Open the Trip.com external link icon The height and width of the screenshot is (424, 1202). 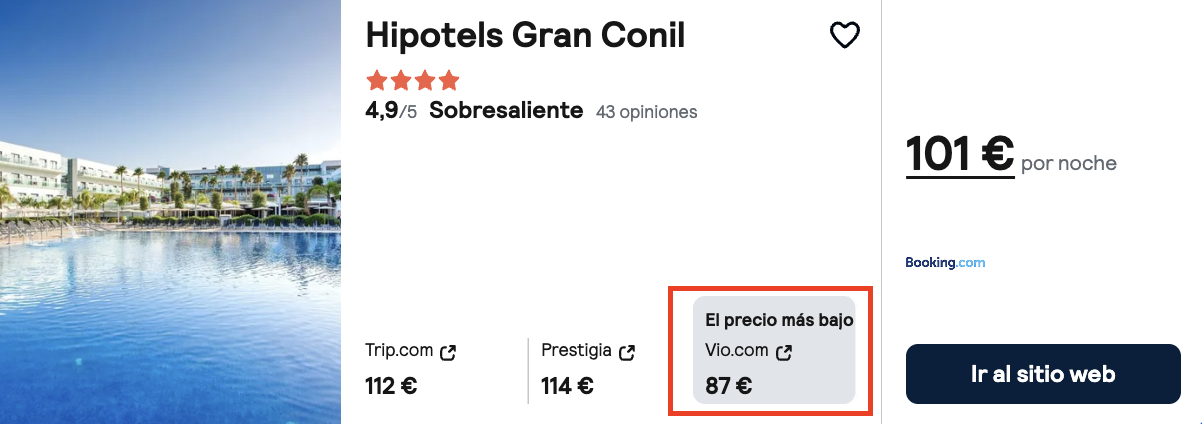(449, 352)
